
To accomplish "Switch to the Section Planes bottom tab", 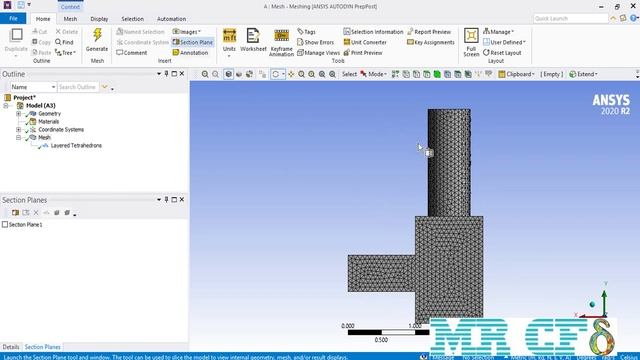I will click(42, 347).
